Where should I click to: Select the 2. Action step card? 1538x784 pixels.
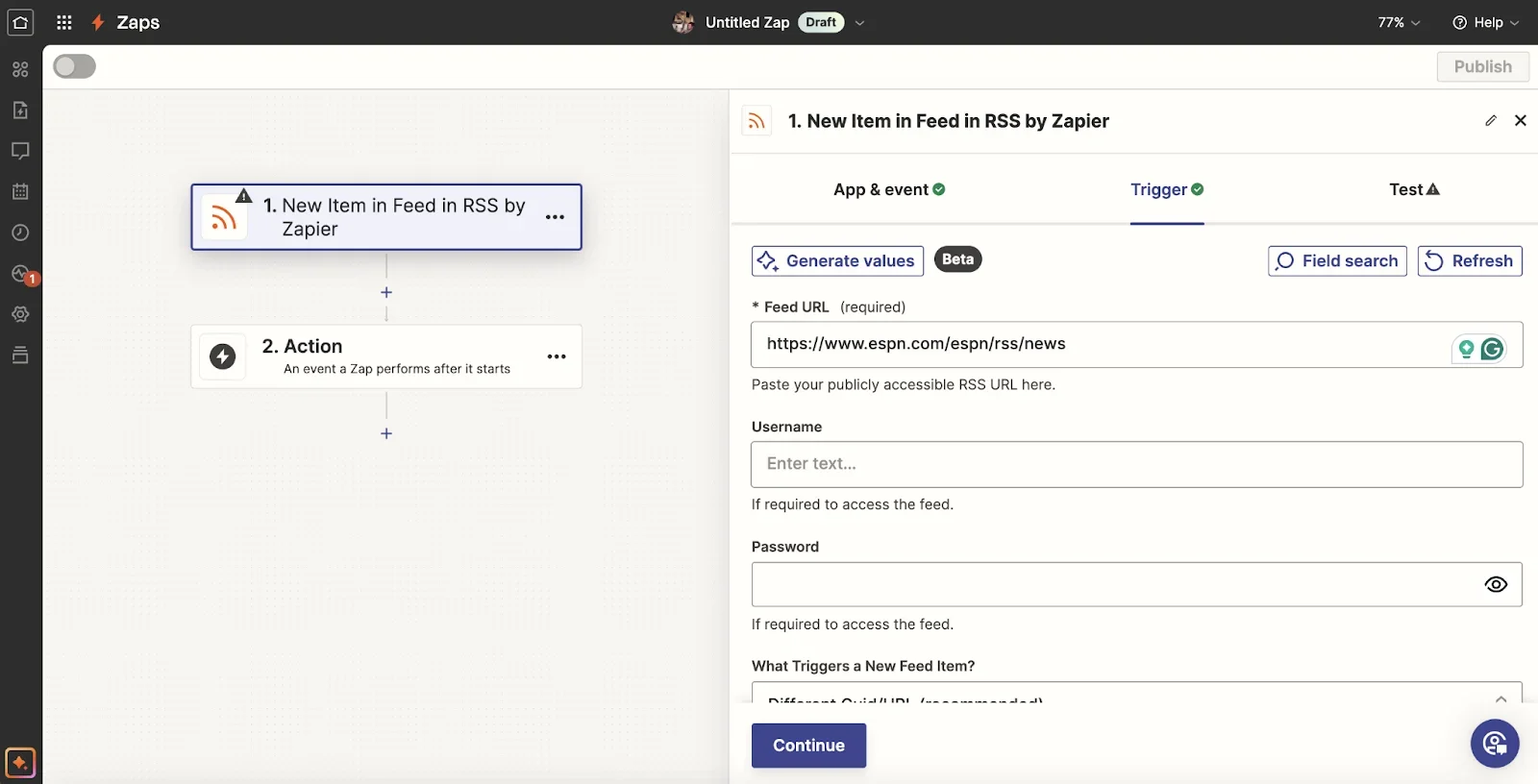click(386, 356)
